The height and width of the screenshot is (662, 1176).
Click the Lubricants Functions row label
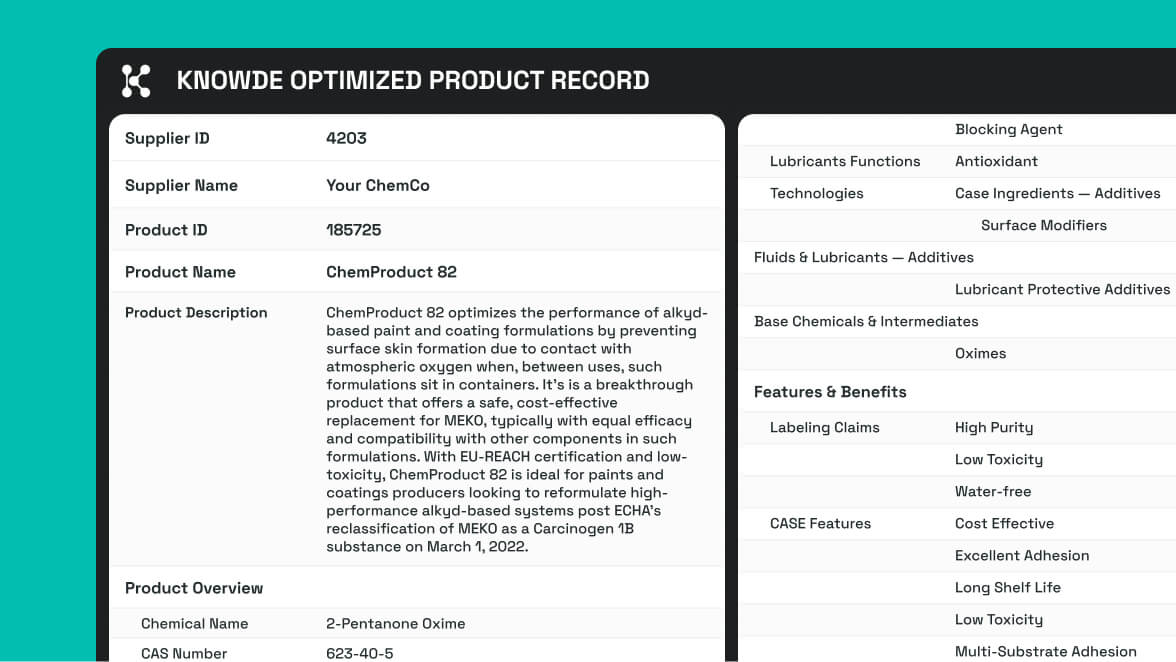pos(844,161)
